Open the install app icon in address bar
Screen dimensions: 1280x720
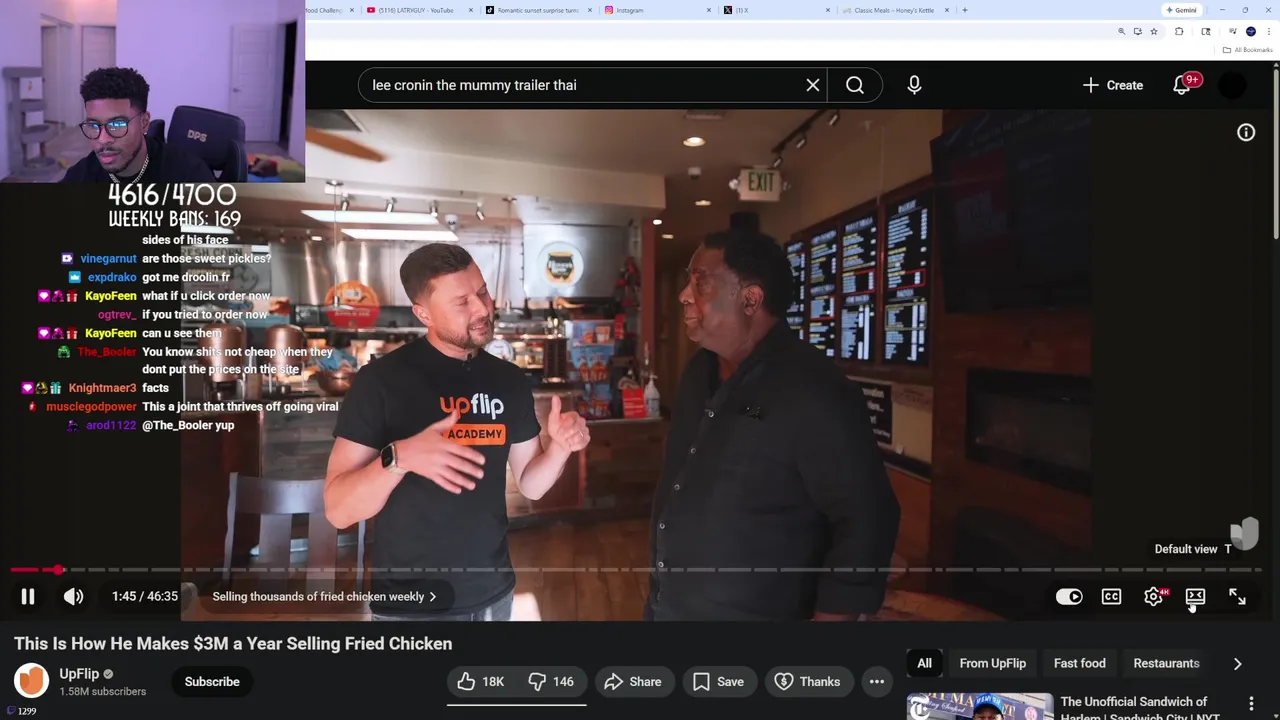[x=1137, y=31]
